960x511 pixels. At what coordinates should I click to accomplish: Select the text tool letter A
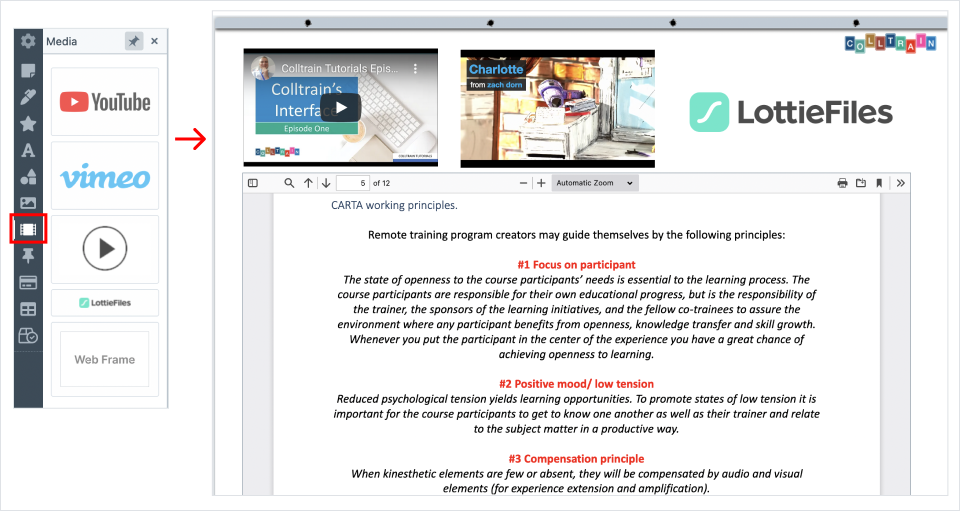tap(28, 150)
